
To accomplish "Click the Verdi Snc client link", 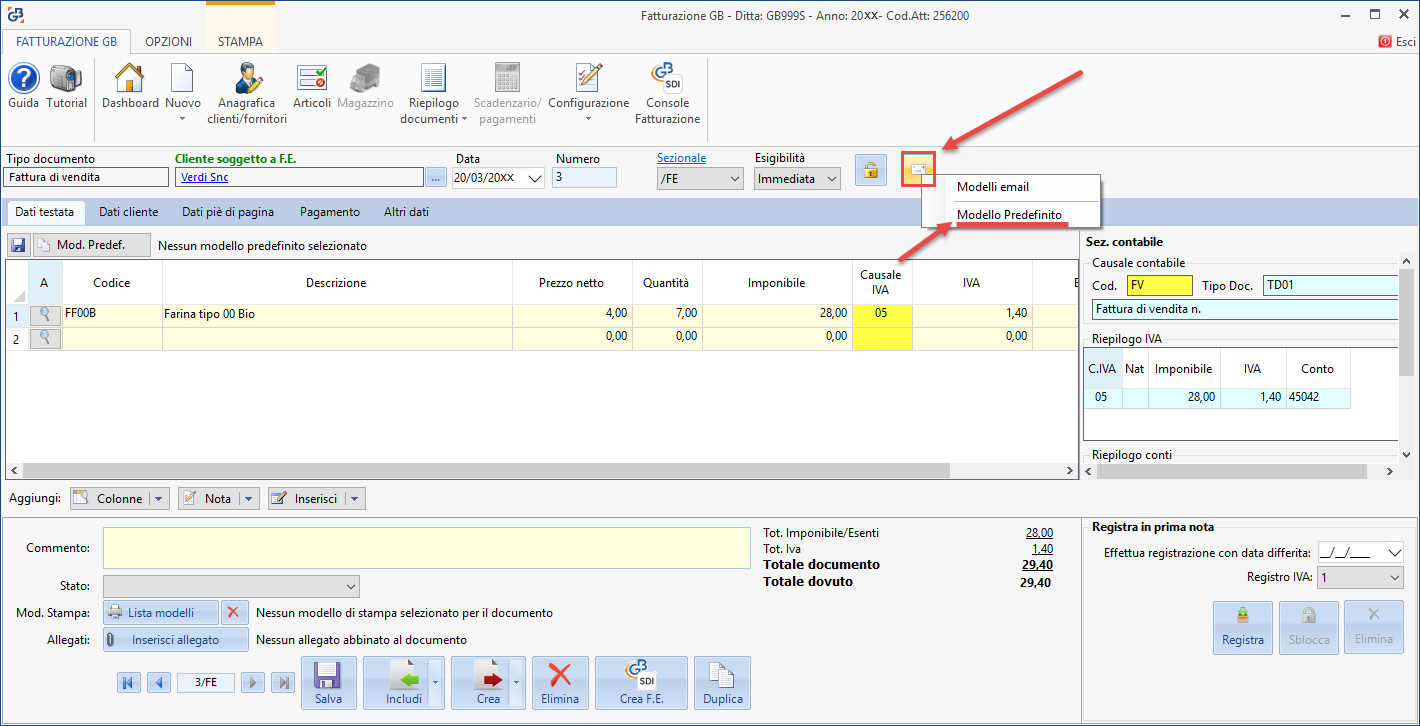I will coord(205,178).
